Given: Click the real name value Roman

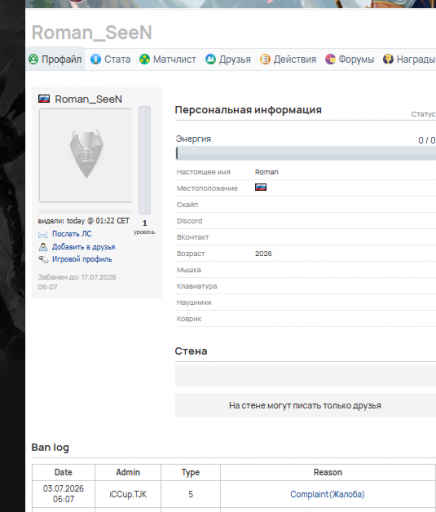Looking at the screenshot, I should coord(267,172).
